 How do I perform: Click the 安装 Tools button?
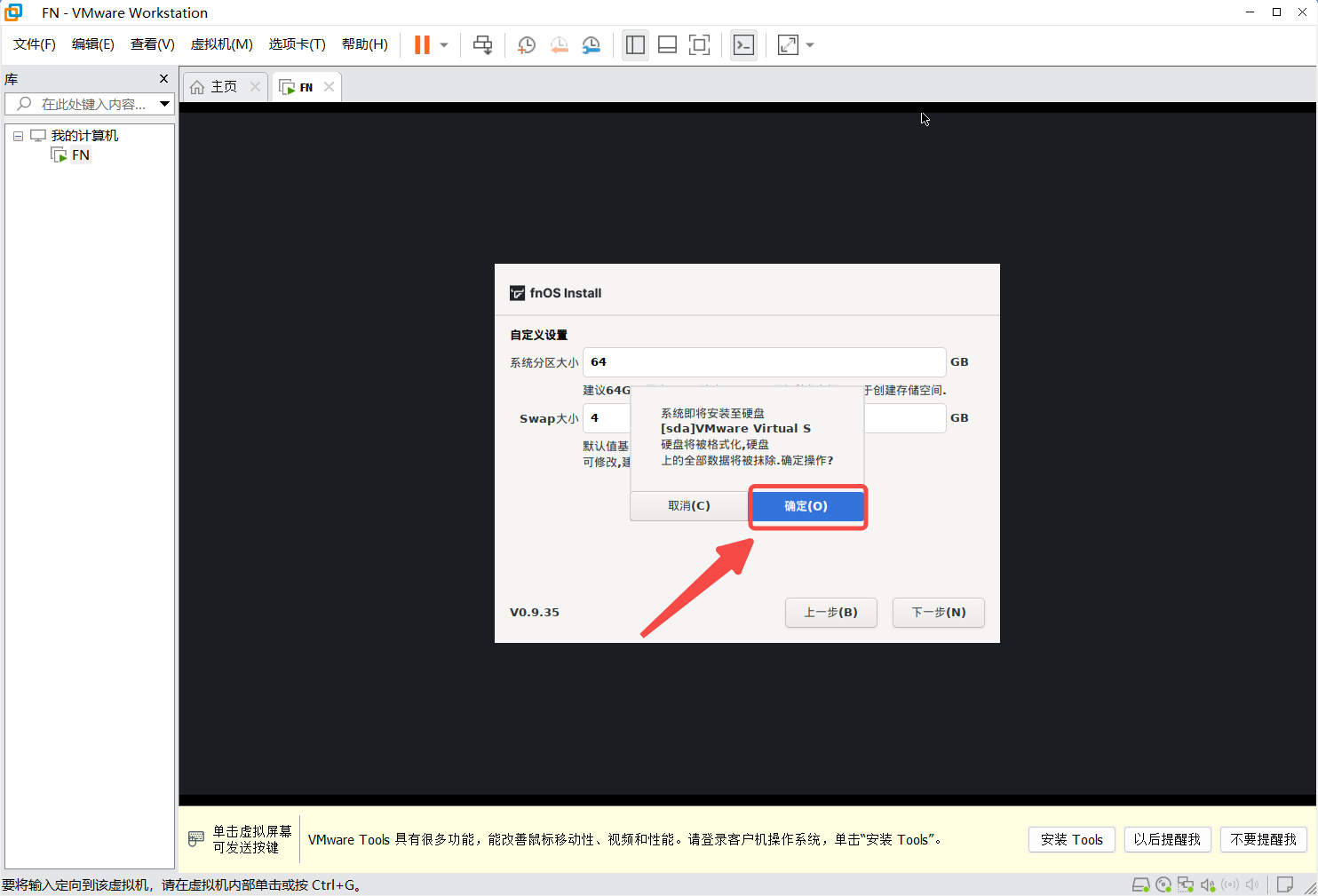pos(1071,839)
